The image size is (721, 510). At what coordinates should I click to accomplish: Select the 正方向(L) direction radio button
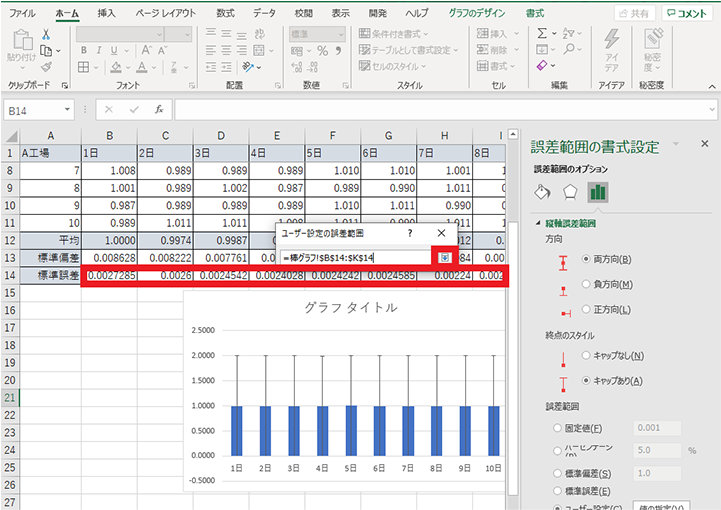[586, 309]
